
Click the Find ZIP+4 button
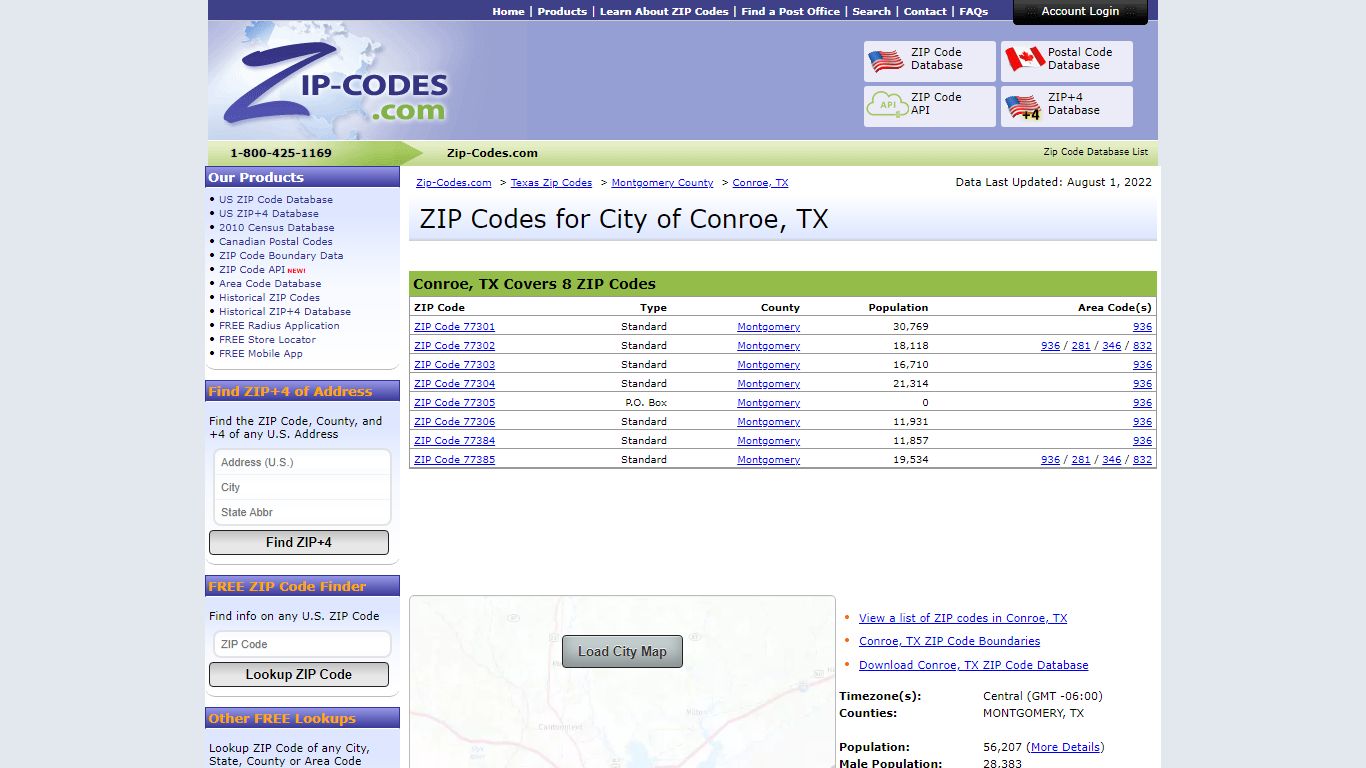pyautogui.click(x=299, y=542)
